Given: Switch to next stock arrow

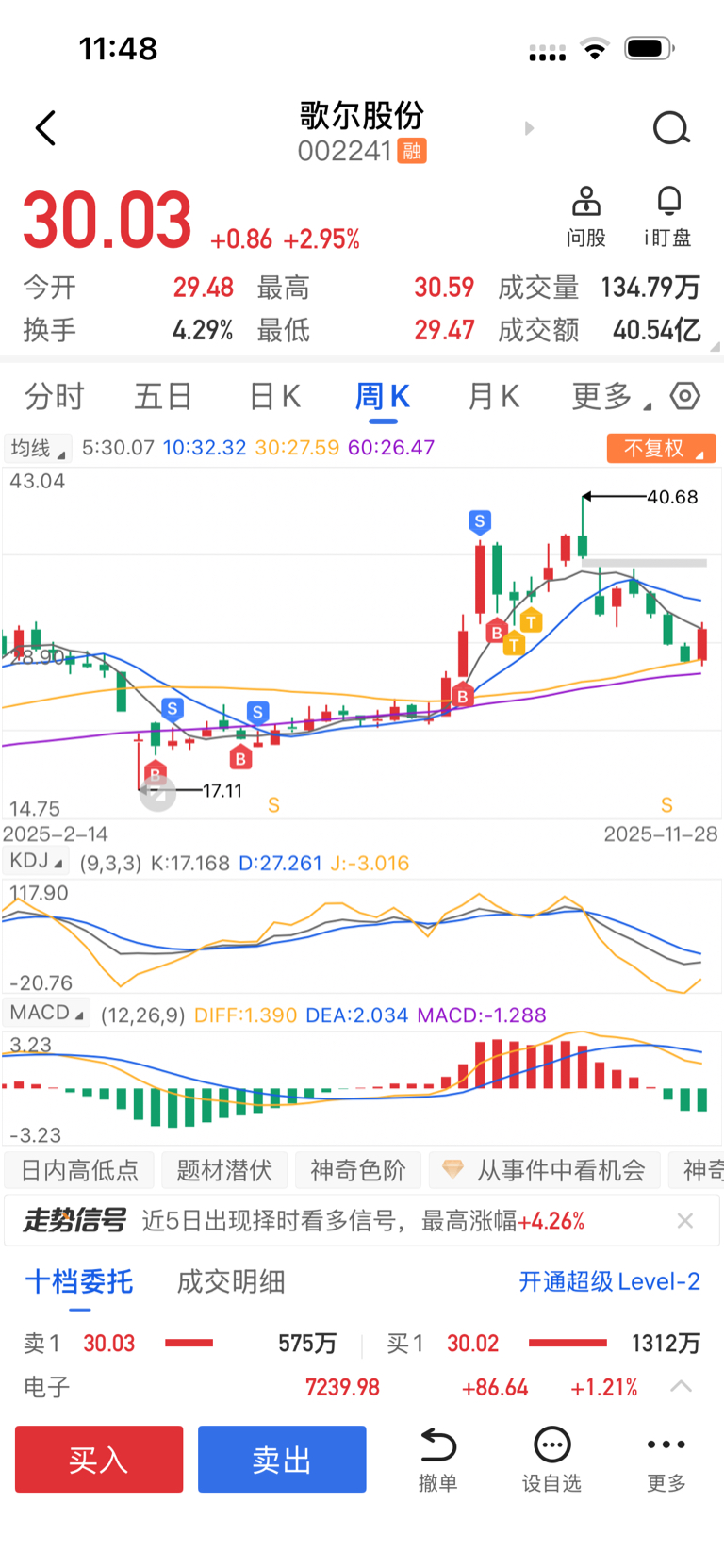Looking at the screenshot, I should pos(529,128).
